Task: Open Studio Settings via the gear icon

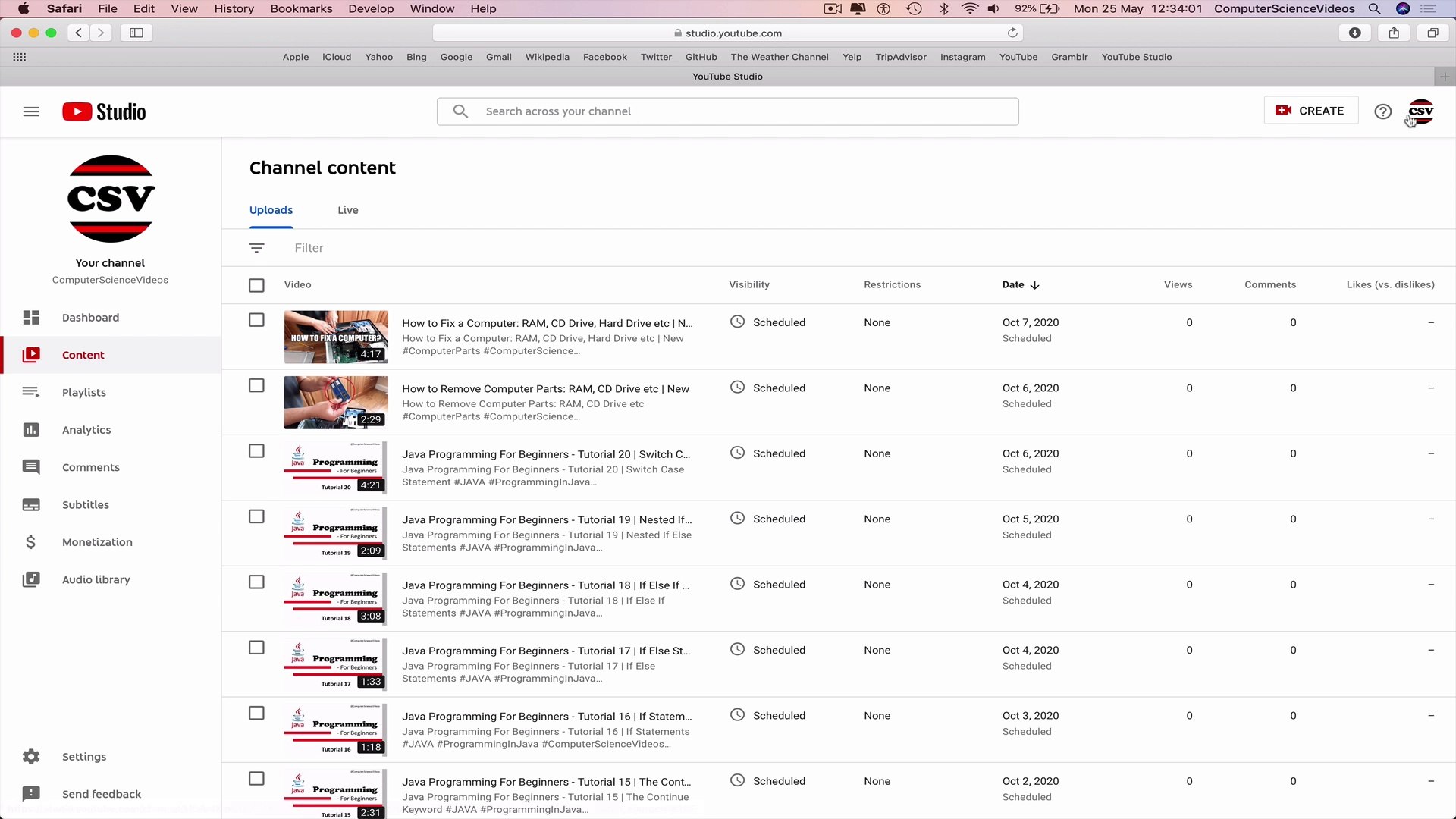Action: (83, 756)
